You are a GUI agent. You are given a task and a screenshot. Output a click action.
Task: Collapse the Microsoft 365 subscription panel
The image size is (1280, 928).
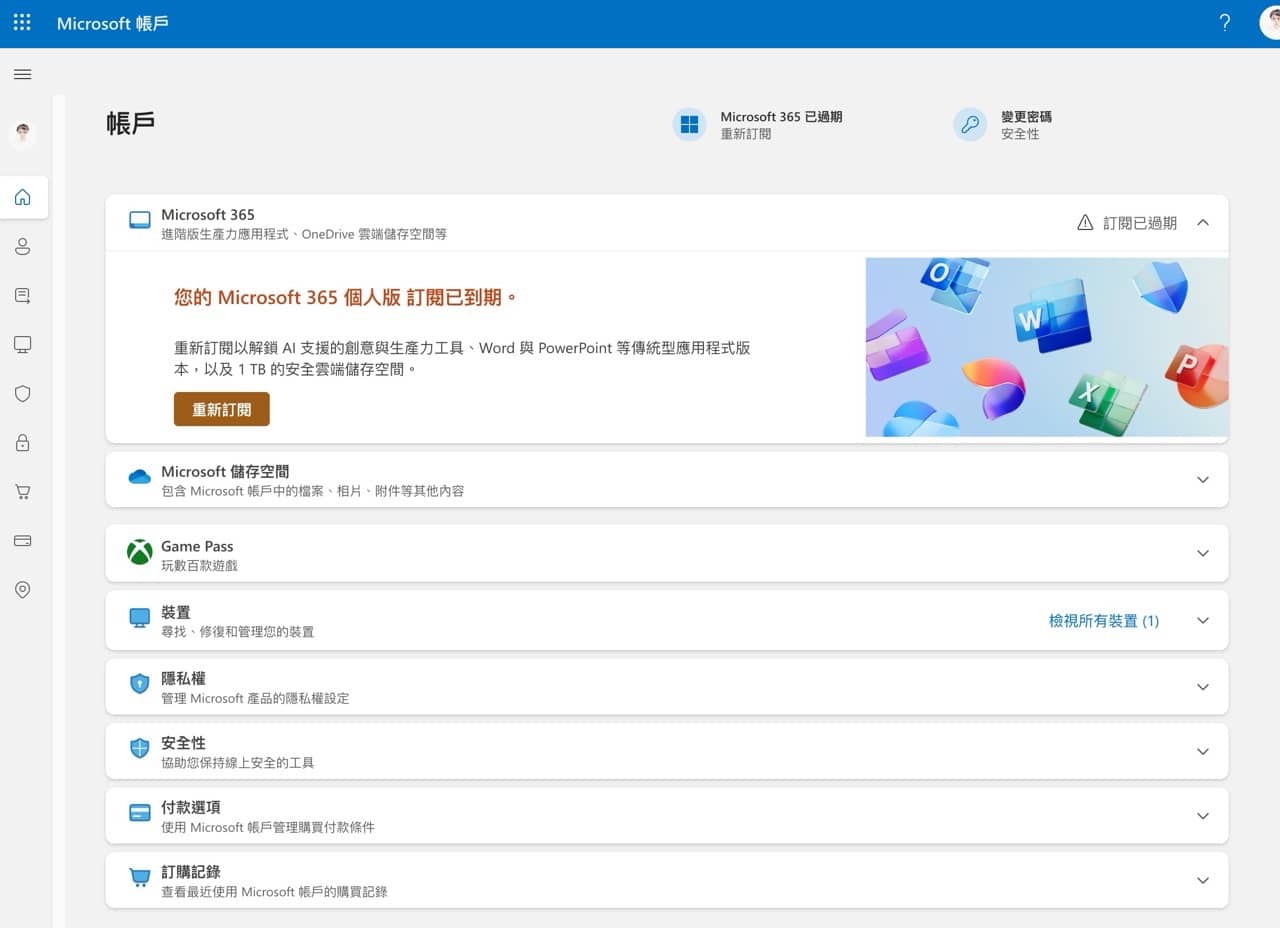coord(1203,222)
